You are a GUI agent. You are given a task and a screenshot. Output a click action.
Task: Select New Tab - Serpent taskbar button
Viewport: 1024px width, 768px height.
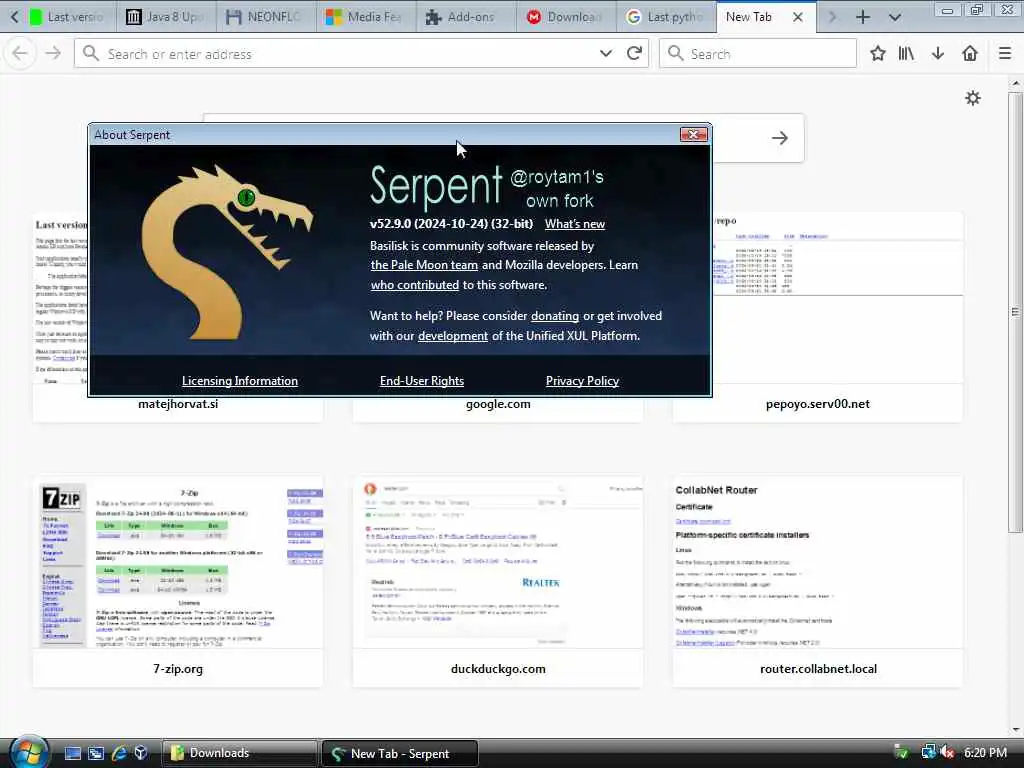400,754
